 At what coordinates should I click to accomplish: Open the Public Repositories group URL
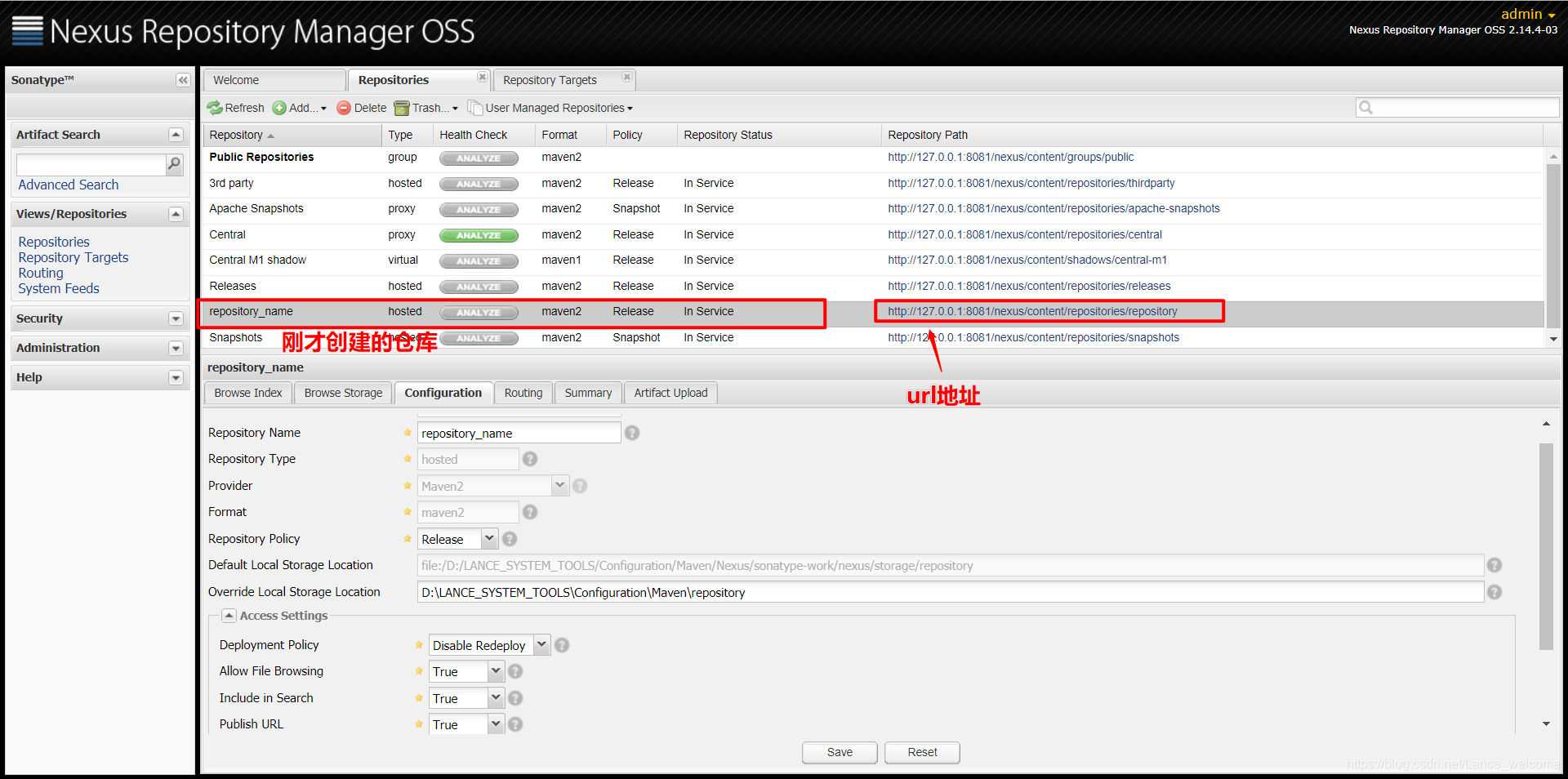point(1010,157)
